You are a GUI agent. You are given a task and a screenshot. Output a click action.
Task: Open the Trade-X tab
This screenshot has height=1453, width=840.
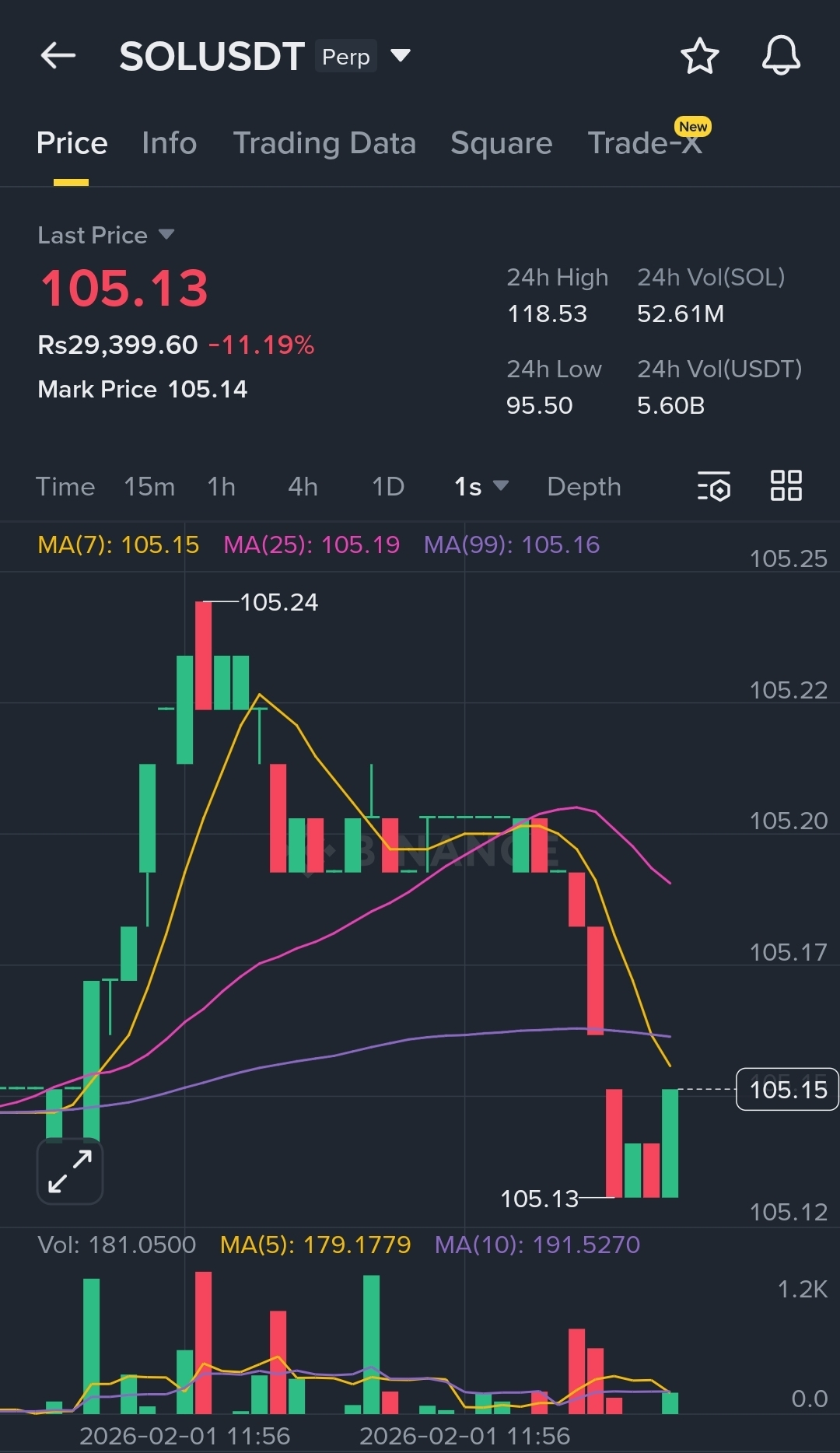[645, 143]
